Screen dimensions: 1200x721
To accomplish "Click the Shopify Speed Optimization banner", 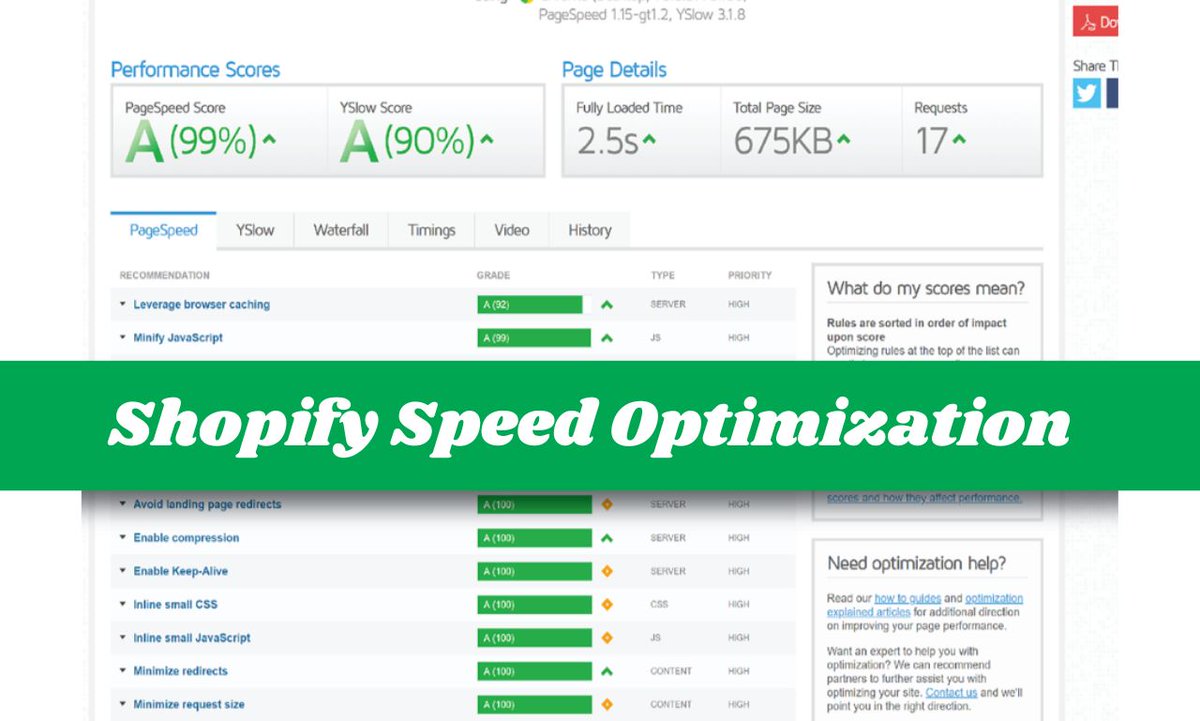I will tap(600, 425).
